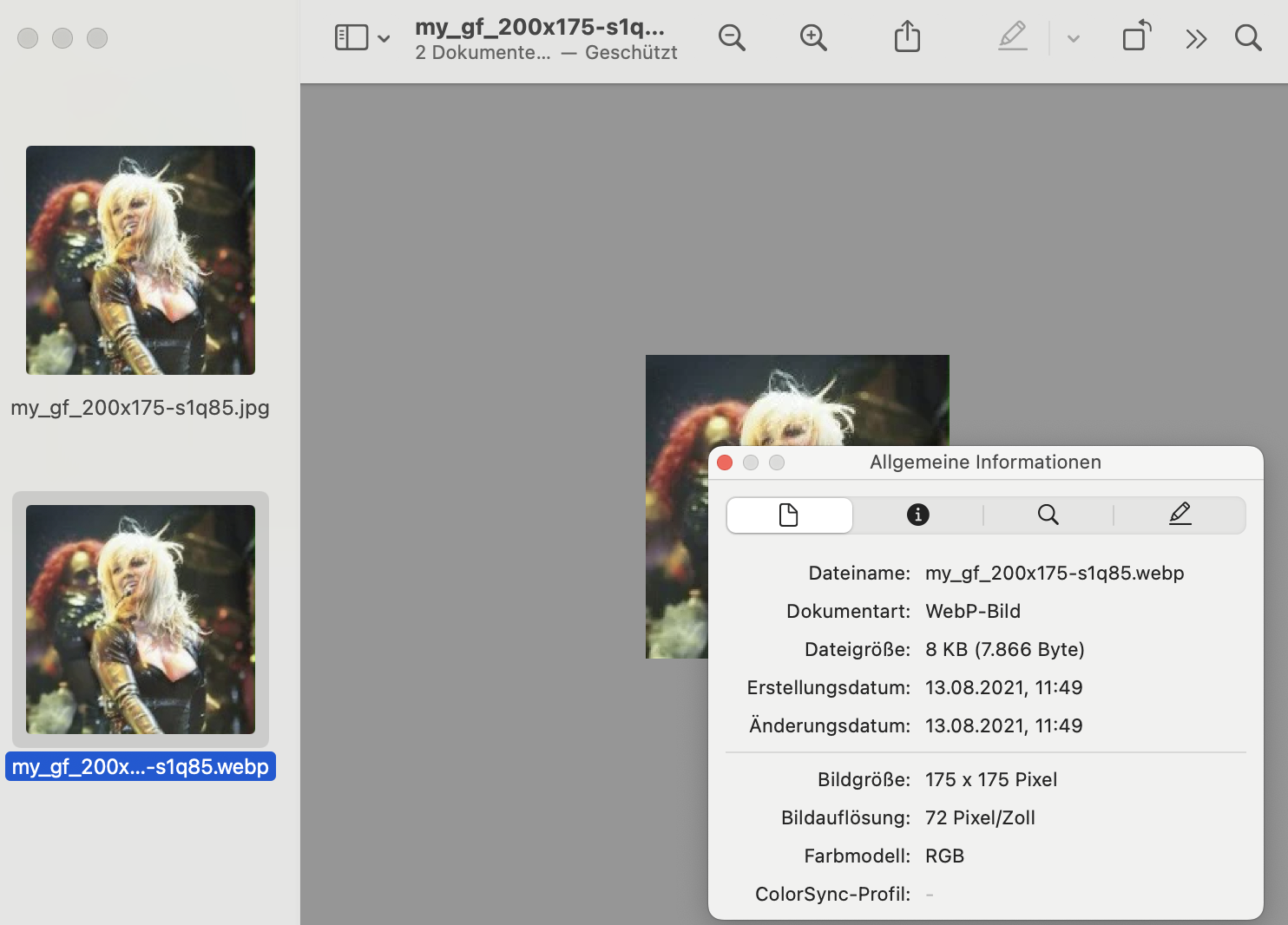The height and width of the screenshot is (925, 1288).
Task: Click the my_gf_200x175-s1q85.jpg filename label
Action: 141,407
